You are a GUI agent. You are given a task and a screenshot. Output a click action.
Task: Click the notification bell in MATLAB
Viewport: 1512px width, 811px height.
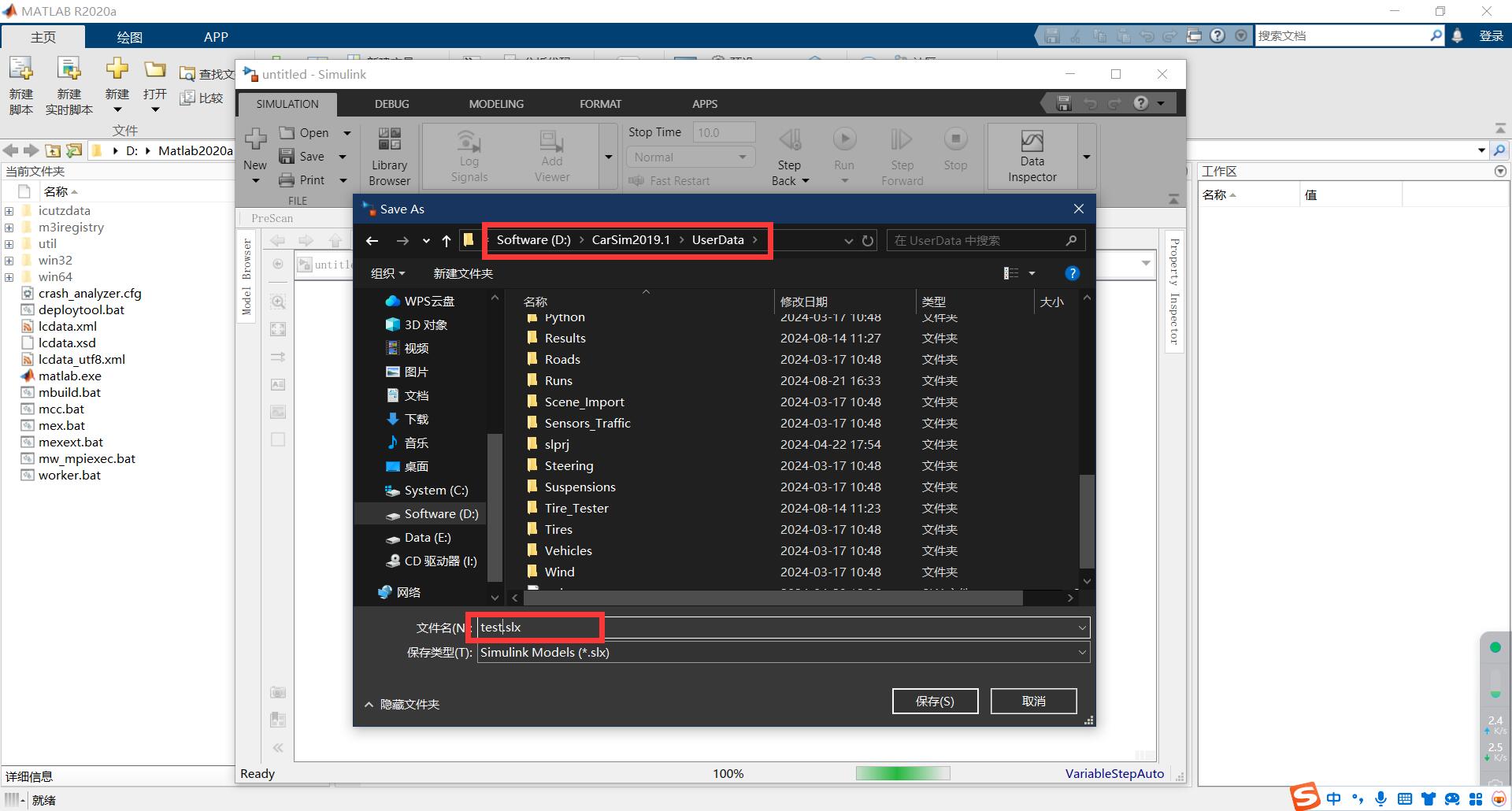(x=1457, y=35)
